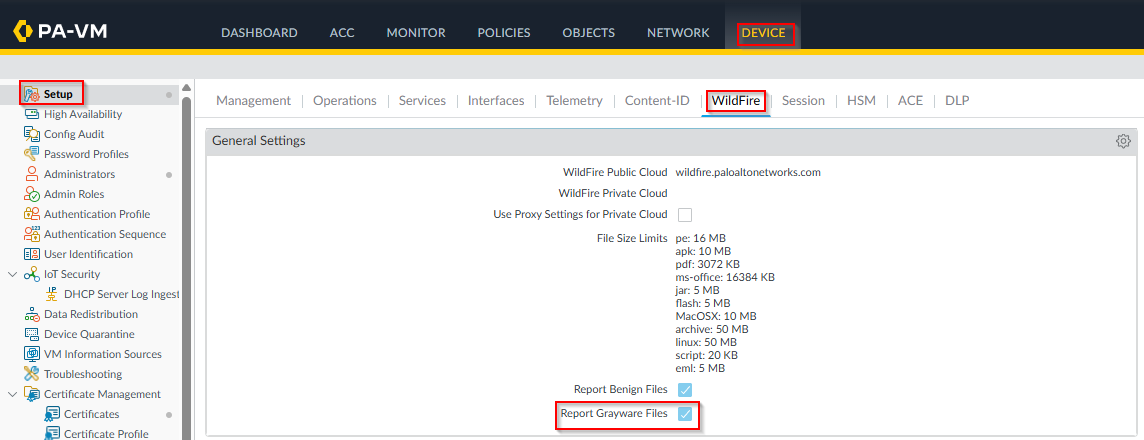Open High Availability in sidebar
This screenshot has width=1144, height=440.
pos(82,114)
